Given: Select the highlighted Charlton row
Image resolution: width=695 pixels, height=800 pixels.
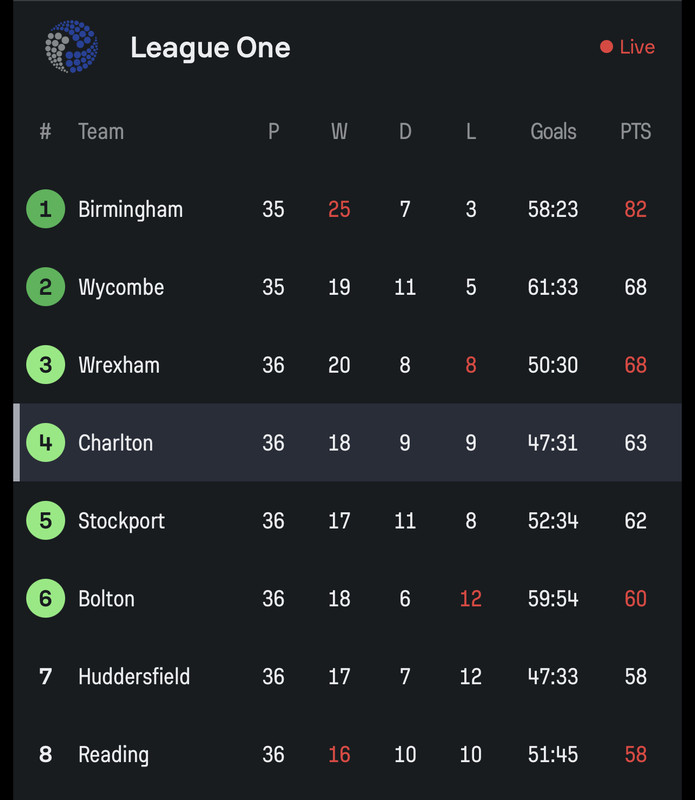Looking at the screenshot, I should pos(348,442).
